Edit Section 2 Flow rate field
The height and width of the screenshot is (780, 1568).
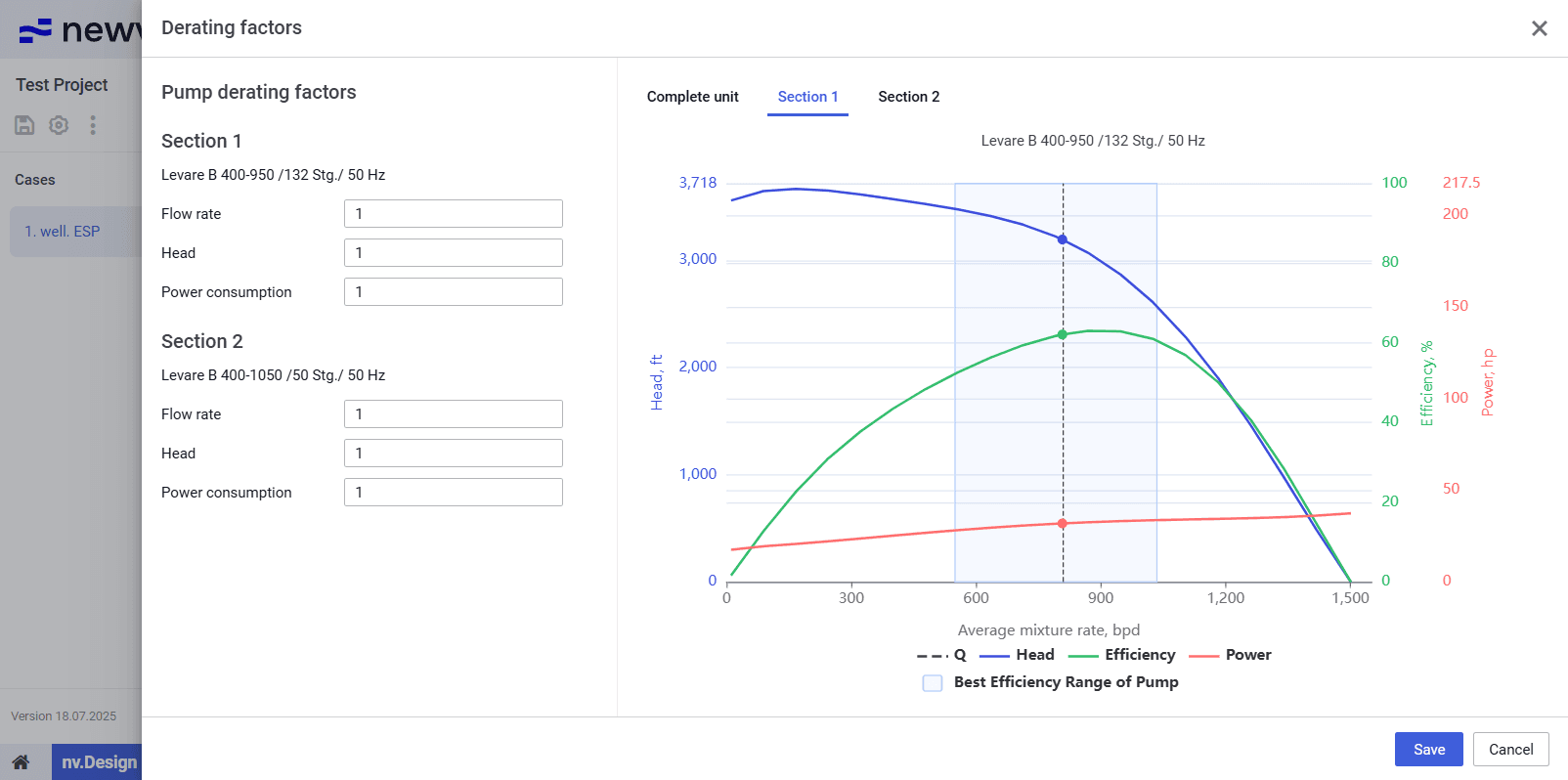(453, 414)
